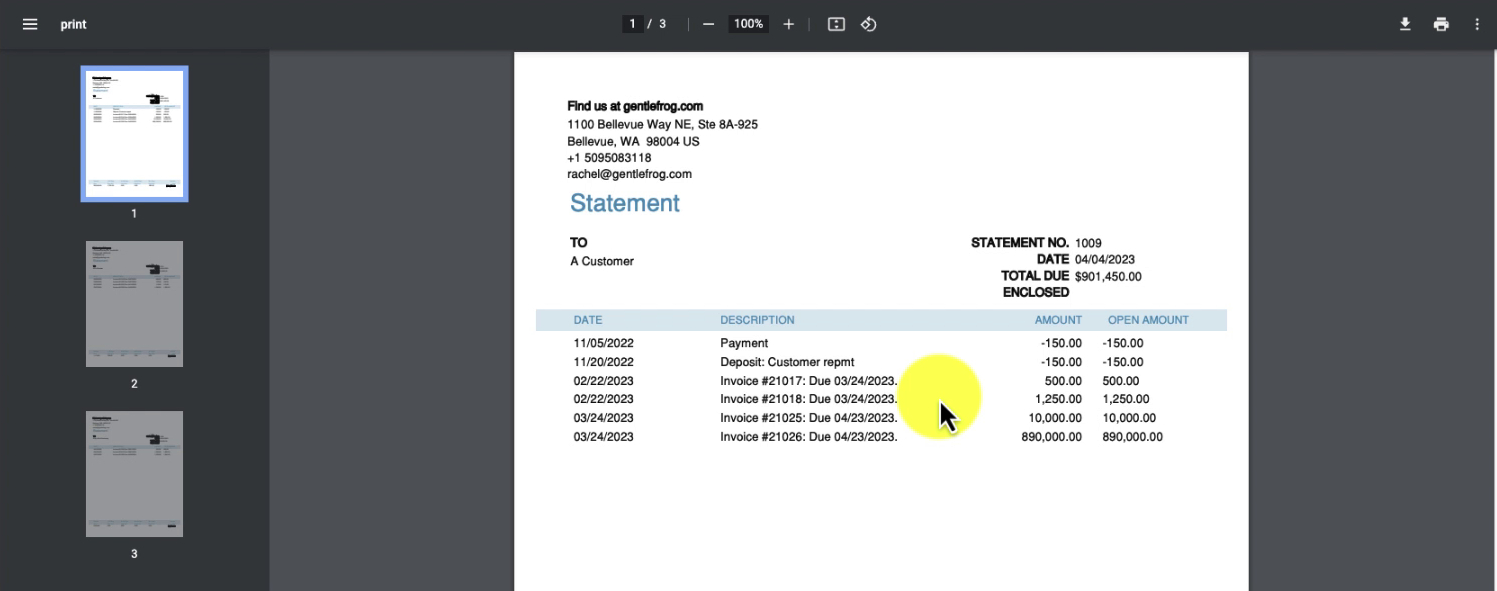This screenshot has height=591, width=1497.
Task: Click the zoom out minus icon
Action: pyautogui.click(x=708, y=24)
